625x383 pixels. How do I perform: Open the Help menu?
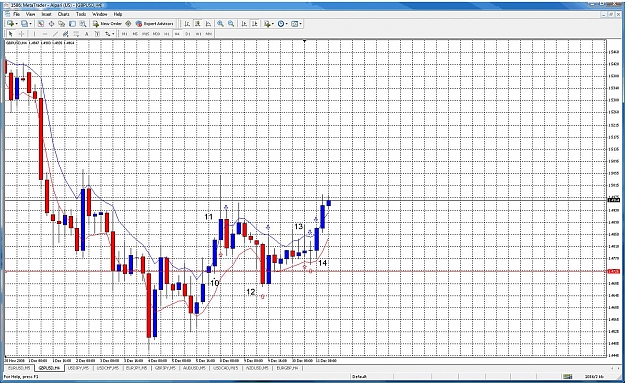point(118,14)
